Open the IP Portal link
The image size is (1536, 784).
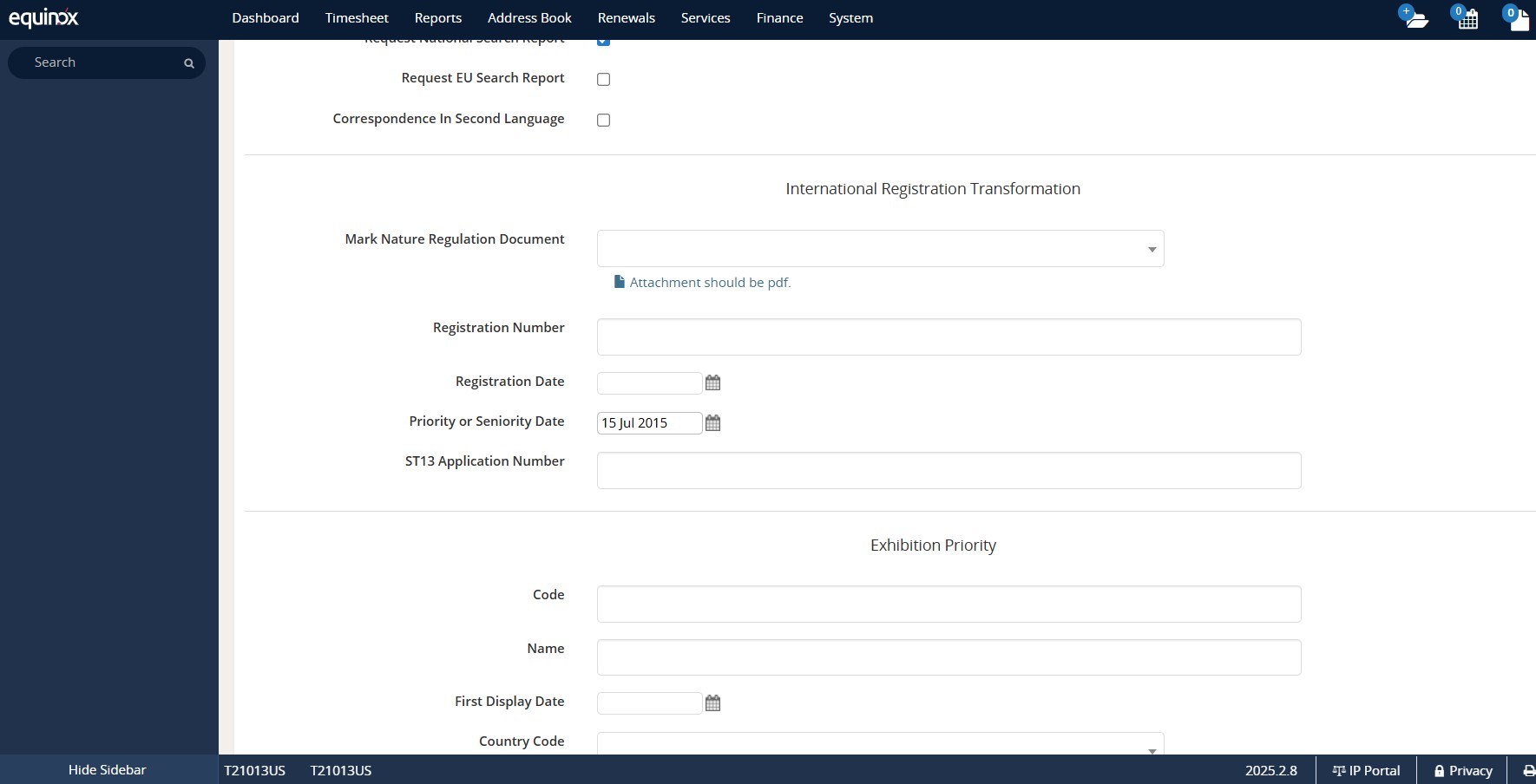1366,770
